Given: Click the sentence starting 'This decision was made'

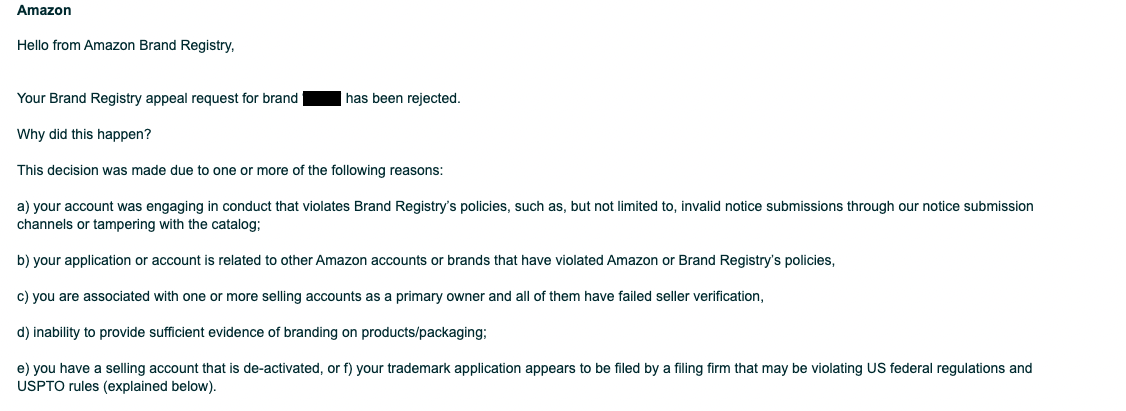Looking at the screenshot, I should pos(230,171).
